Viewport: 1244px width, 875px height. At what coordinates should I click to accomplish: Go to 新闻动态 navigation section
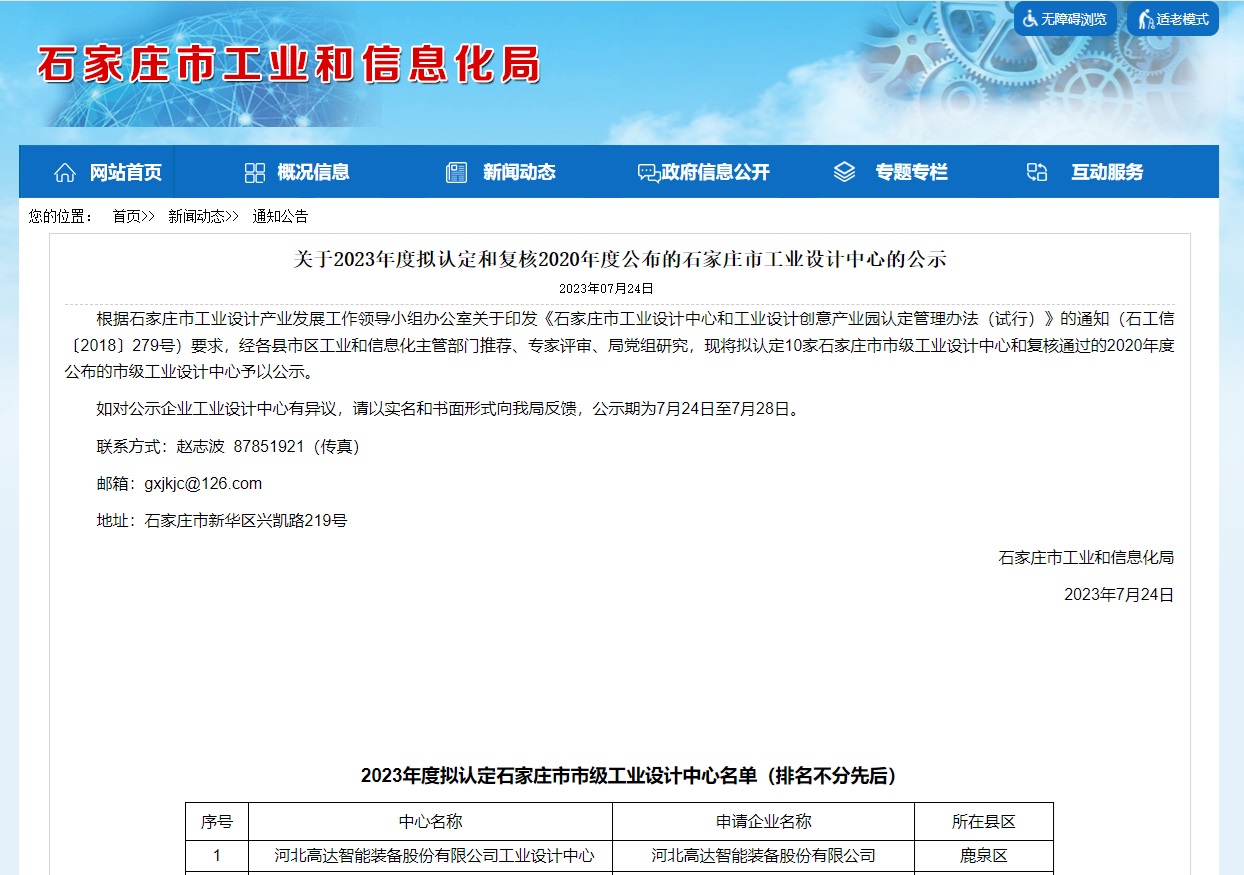(x=519, y=173)
